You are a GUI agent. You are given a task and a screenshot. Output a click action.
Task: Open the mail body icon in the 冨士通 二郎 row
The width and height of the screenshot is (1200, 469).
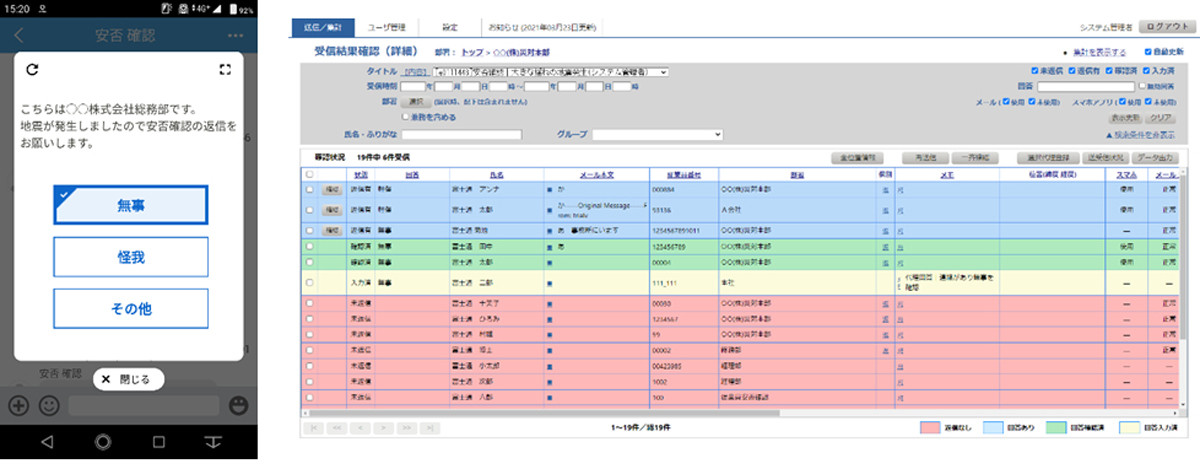coord(548,284)
